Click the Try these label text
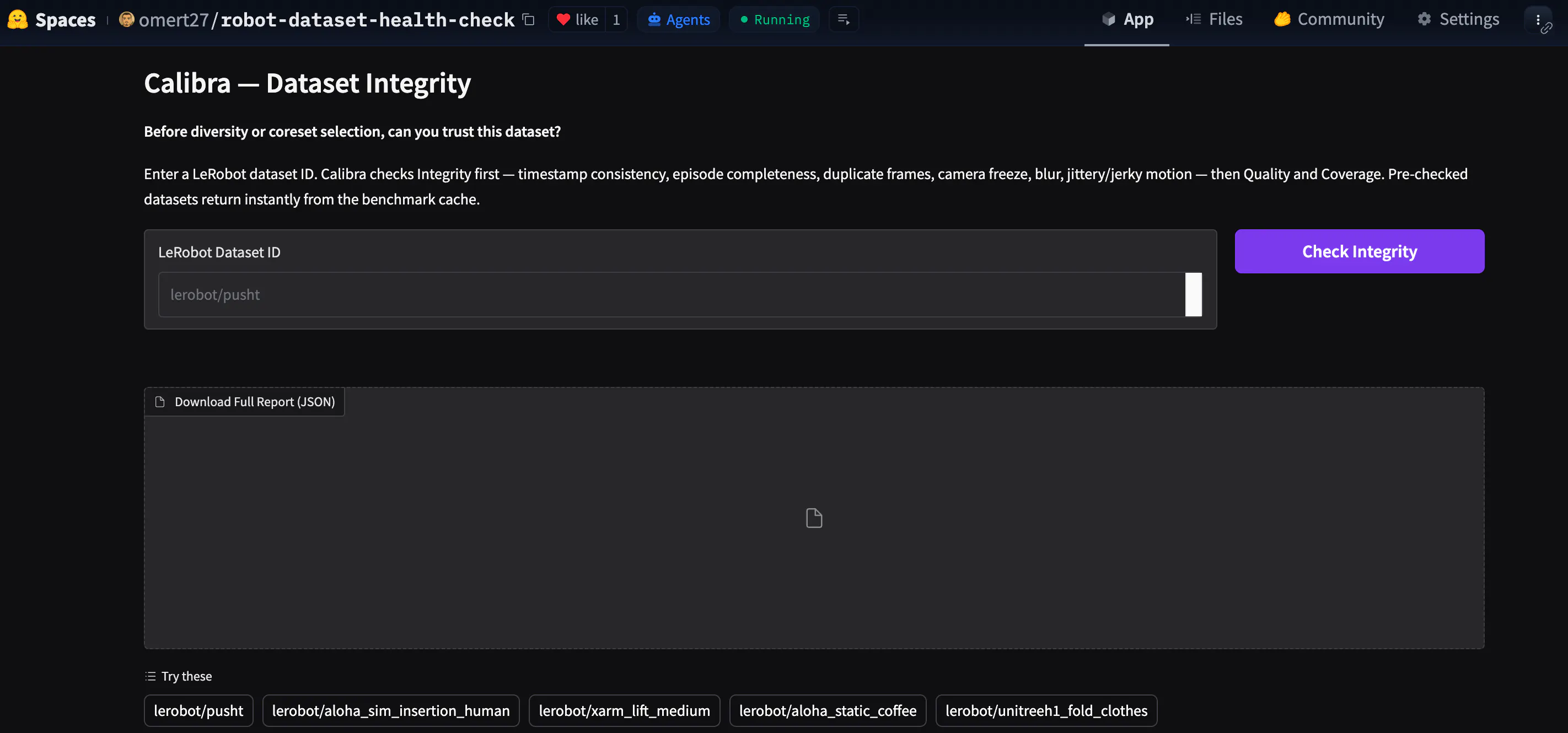The width and height of the screenshot is (1568, 733). pos(187,676)
